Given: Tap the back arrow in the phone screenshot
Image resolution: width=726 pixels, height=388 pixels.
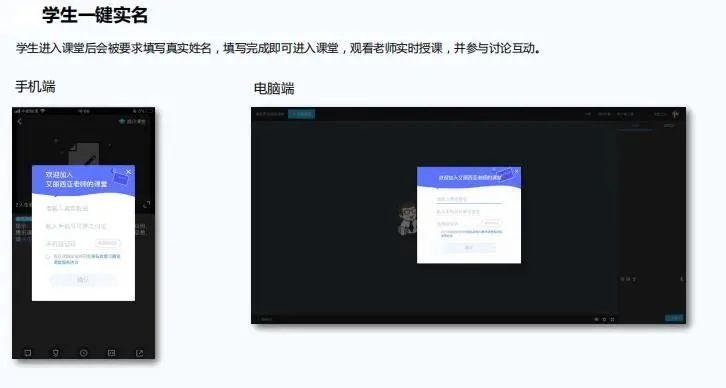Looking at the screenshot, I should pos(19,121).
